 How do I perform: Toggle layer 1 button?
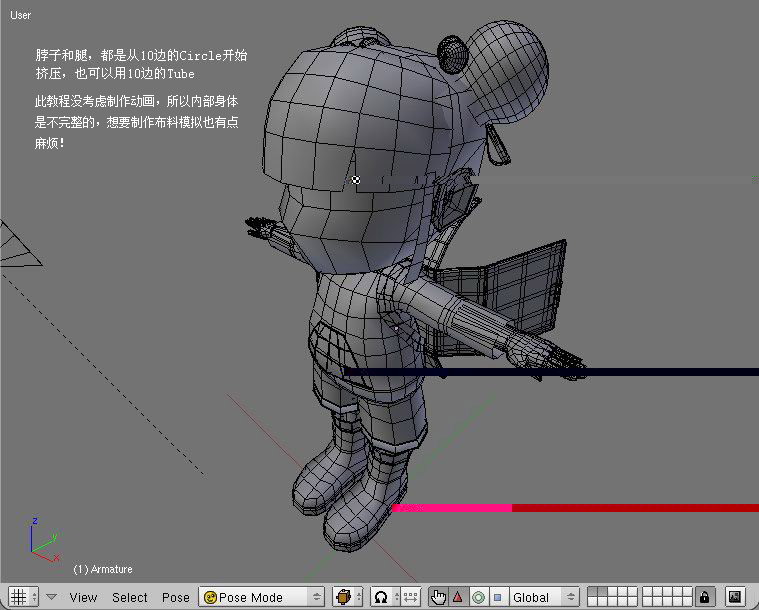(x=592, y=591)
